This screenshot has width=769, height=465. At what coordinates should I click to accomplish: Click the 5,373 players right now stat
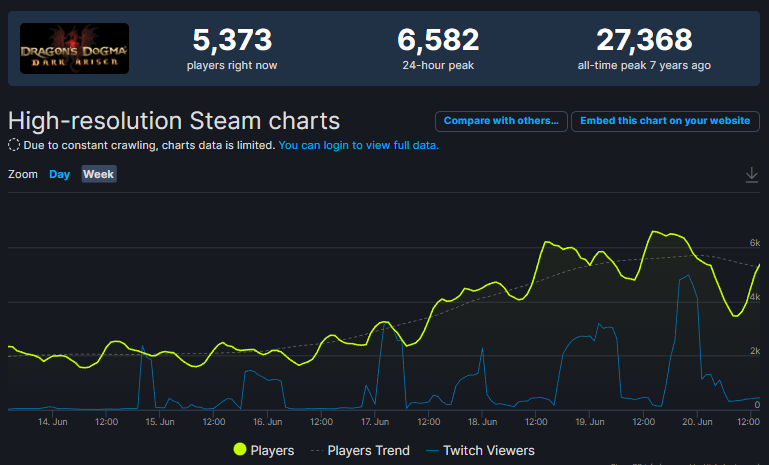232,41
